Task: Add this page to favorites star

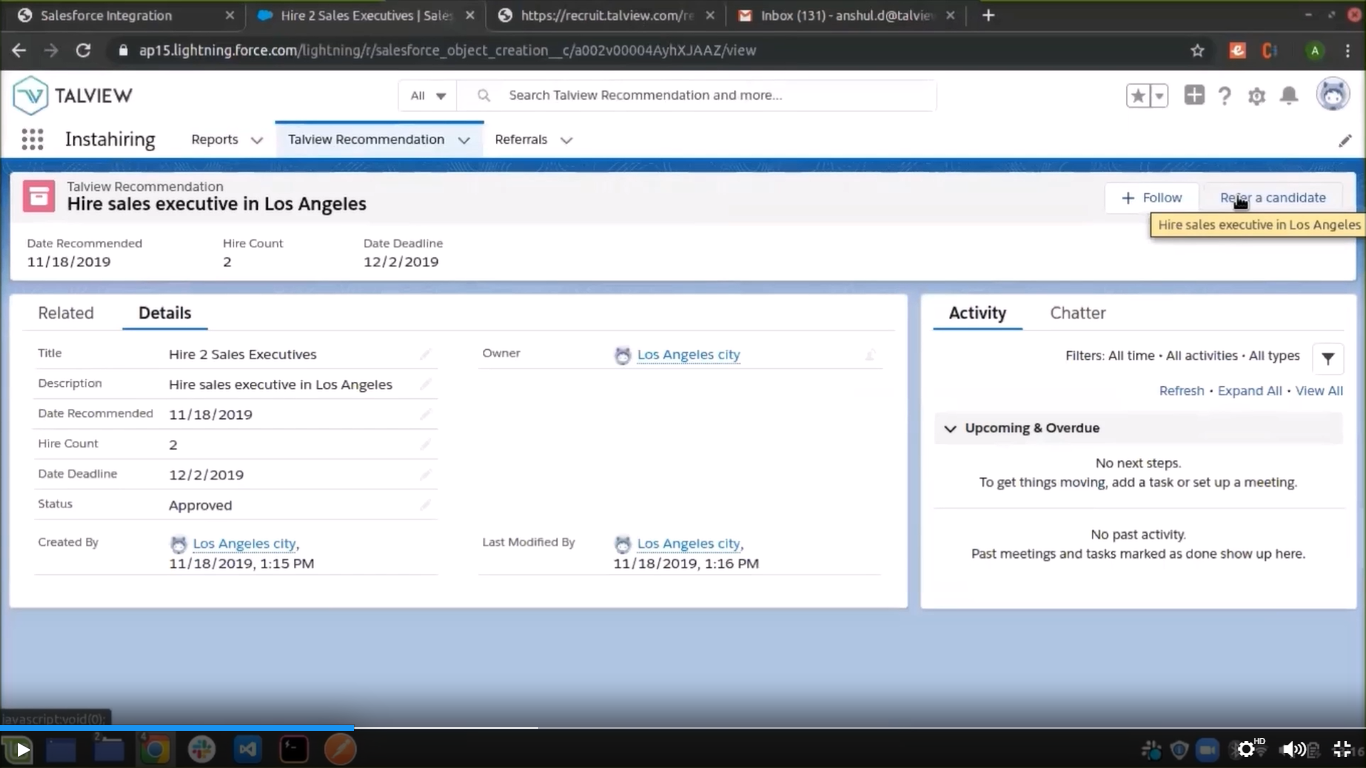Action: pos(1138,96)
